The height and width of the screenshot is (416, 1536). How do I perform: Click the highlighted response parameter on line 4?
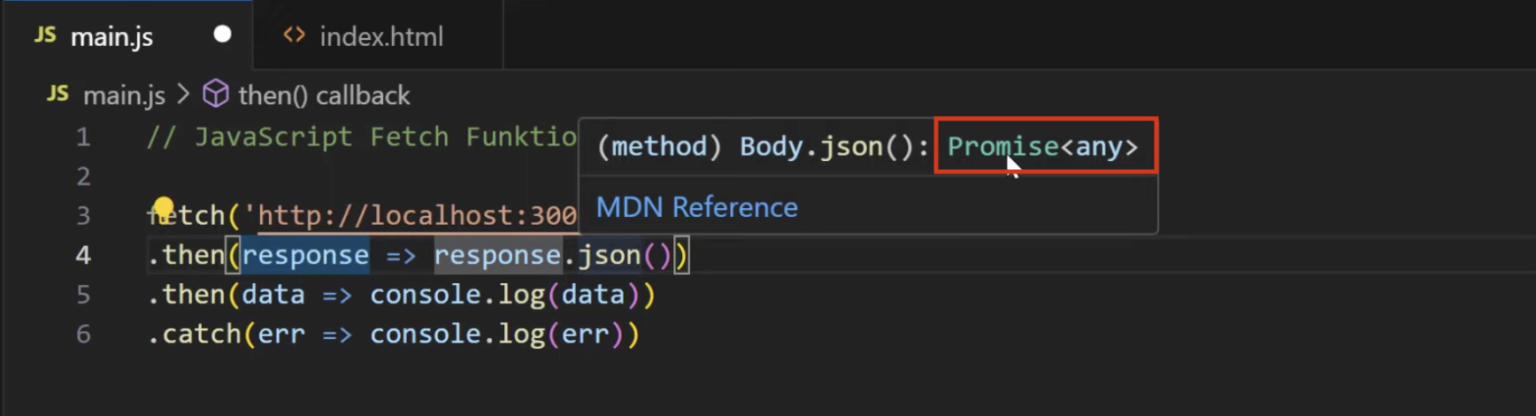click(x=305, y=256)
